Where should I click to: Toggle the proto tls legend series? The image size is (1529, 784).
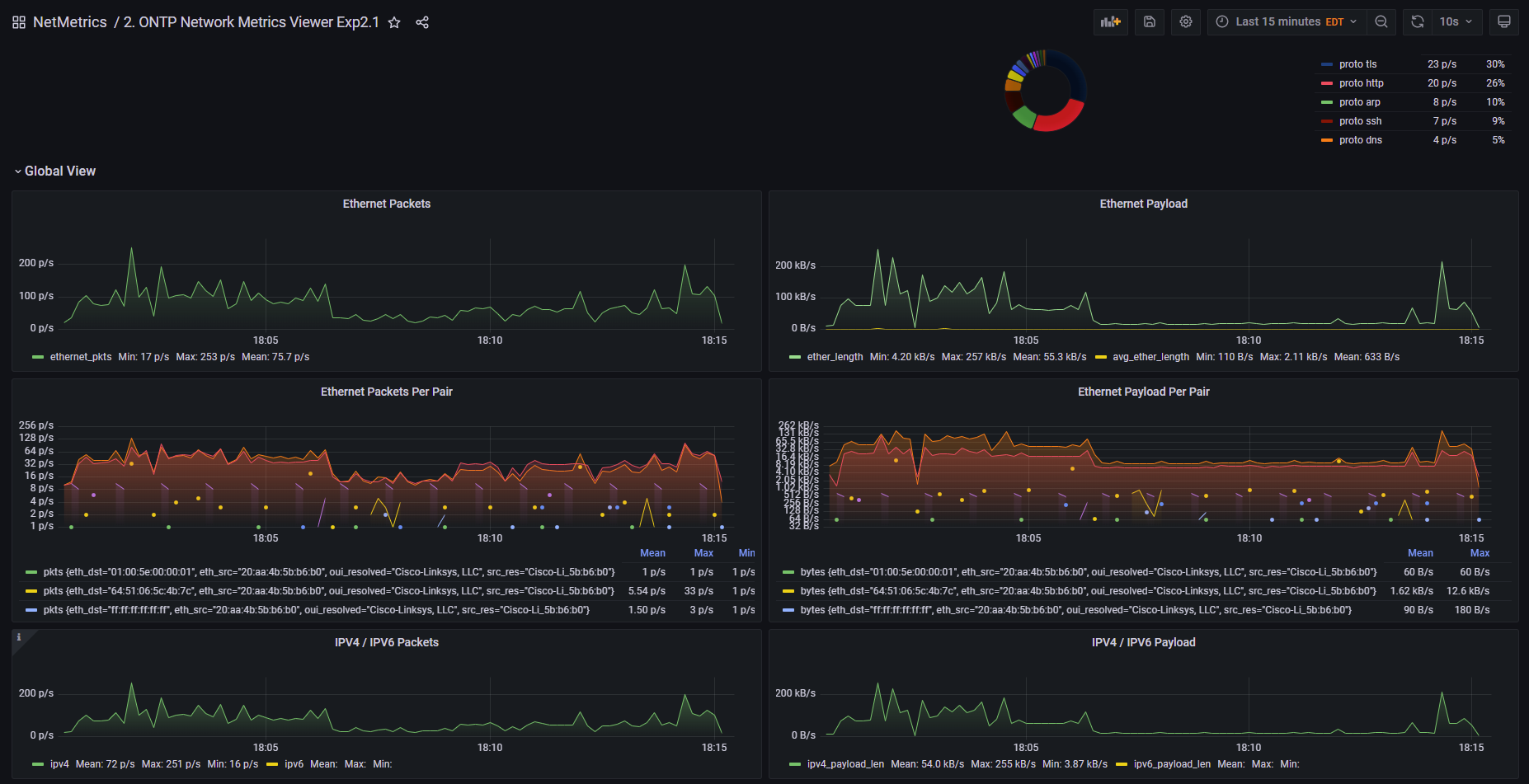1357,64
